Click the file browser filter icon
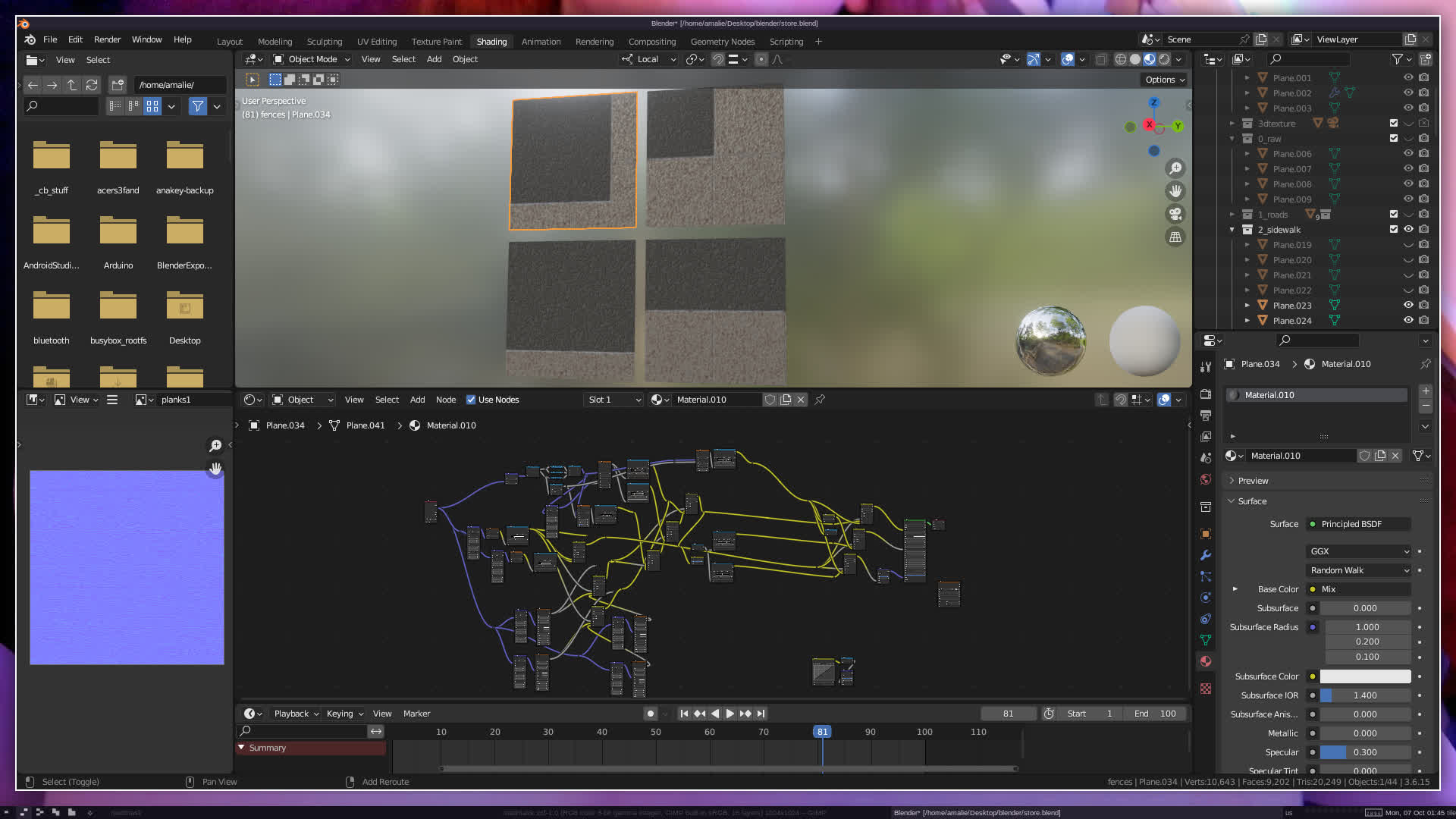 [197, 106]
